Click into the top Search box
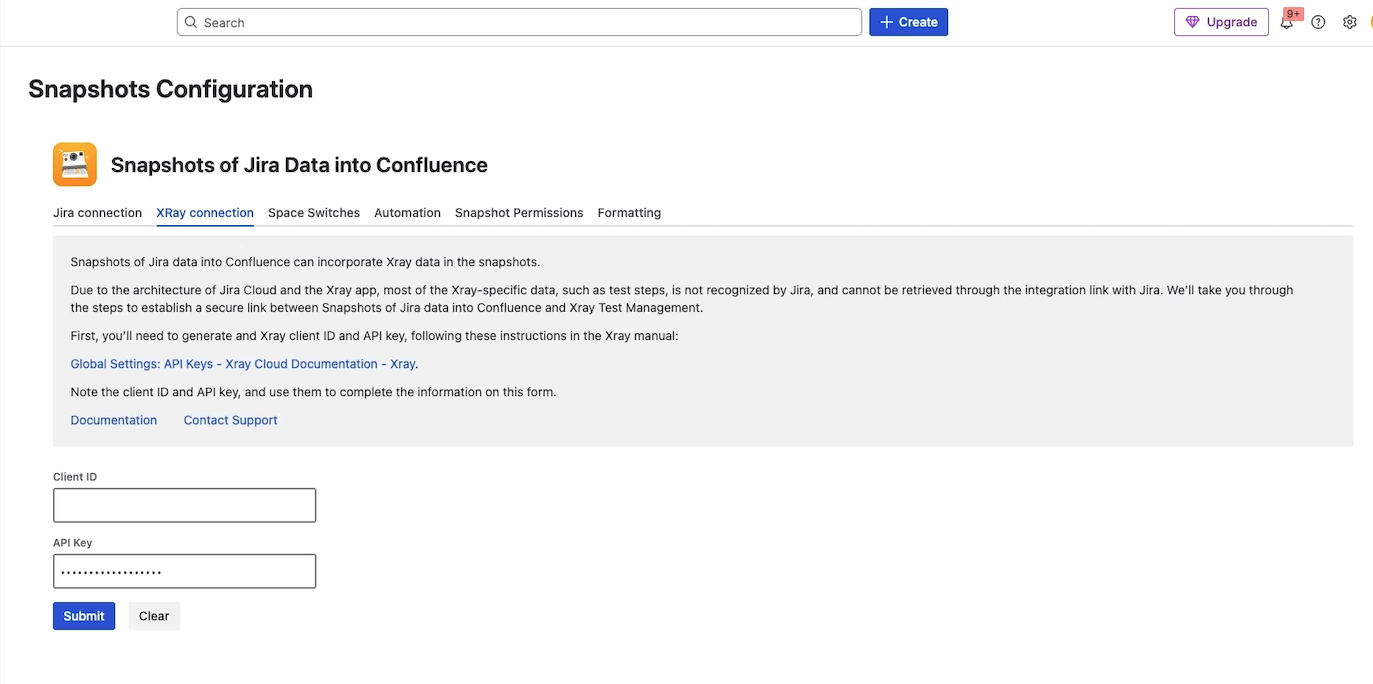Image resolution: width=1373 pixels, height=684 pixels. pos(519,22)
